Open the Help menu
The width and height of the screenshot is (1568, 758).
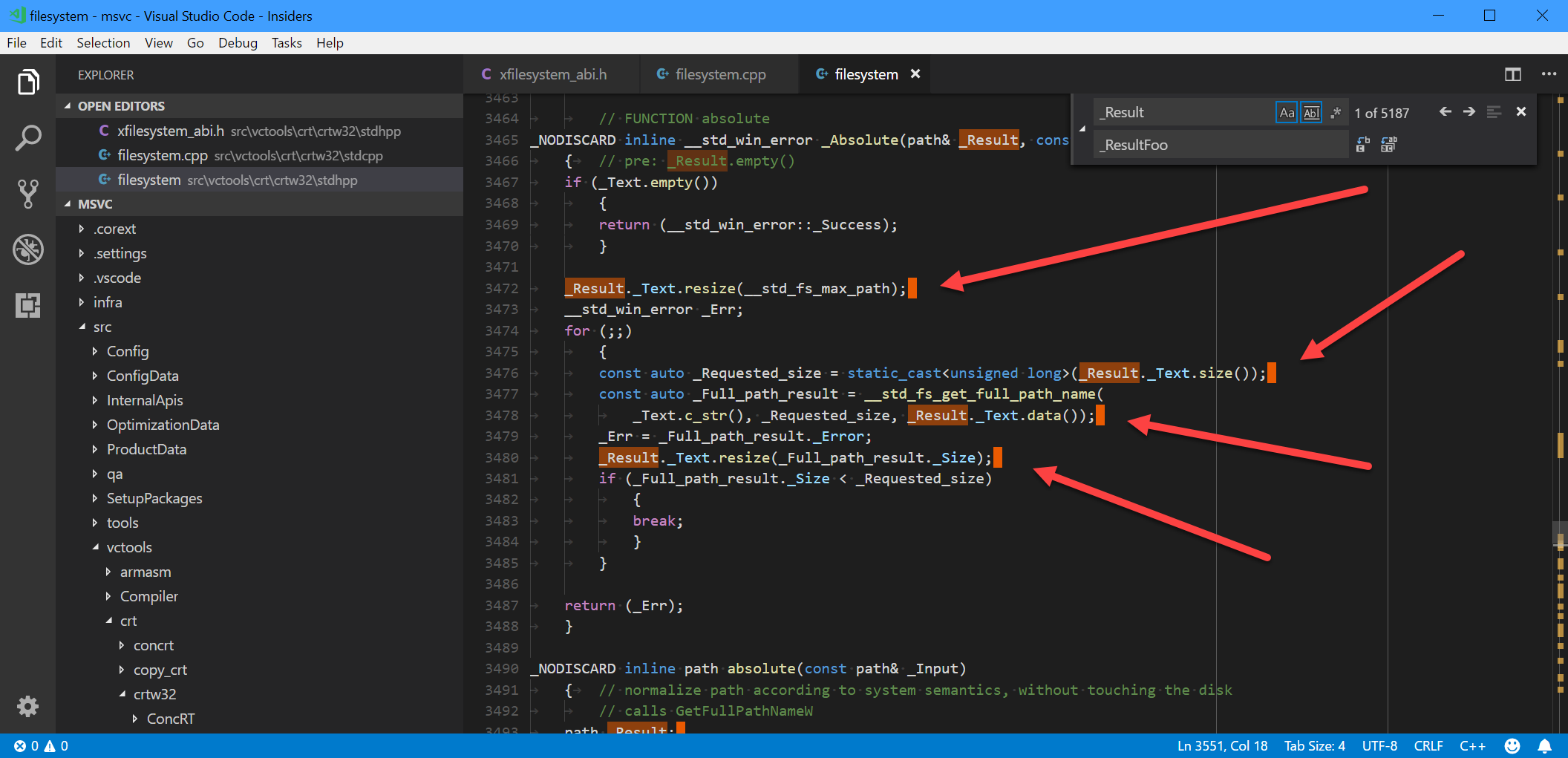(x=330, y=43)
